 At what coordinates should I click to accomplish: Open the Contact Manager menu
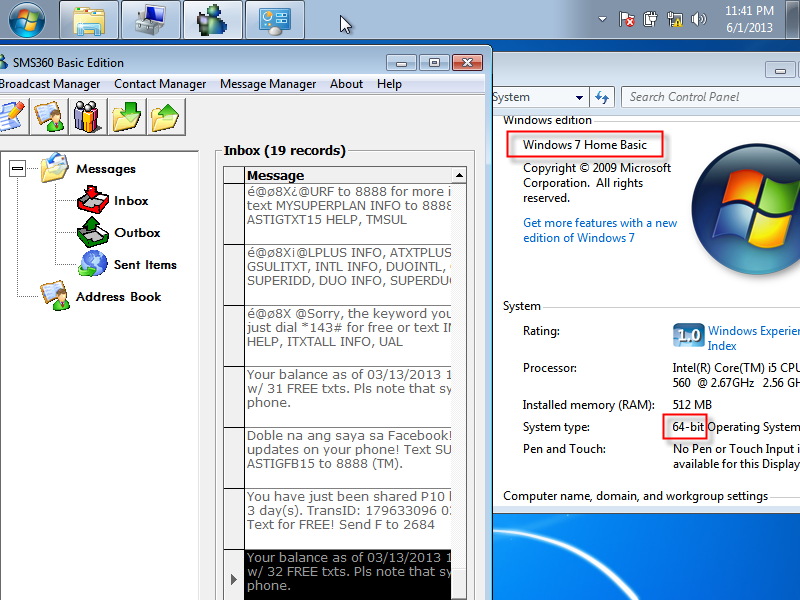(x=160, y=84)
